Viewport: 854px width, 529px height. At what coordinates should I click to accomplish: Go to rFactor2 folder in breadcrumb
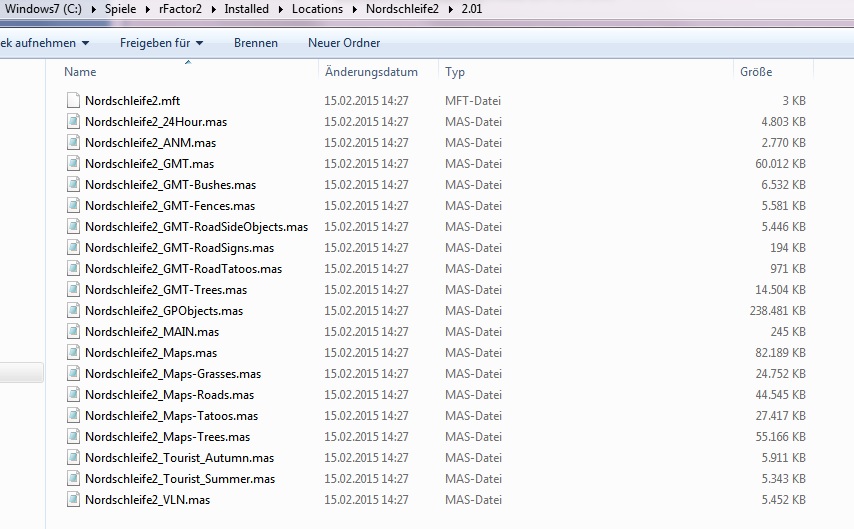tap(180, 9)
